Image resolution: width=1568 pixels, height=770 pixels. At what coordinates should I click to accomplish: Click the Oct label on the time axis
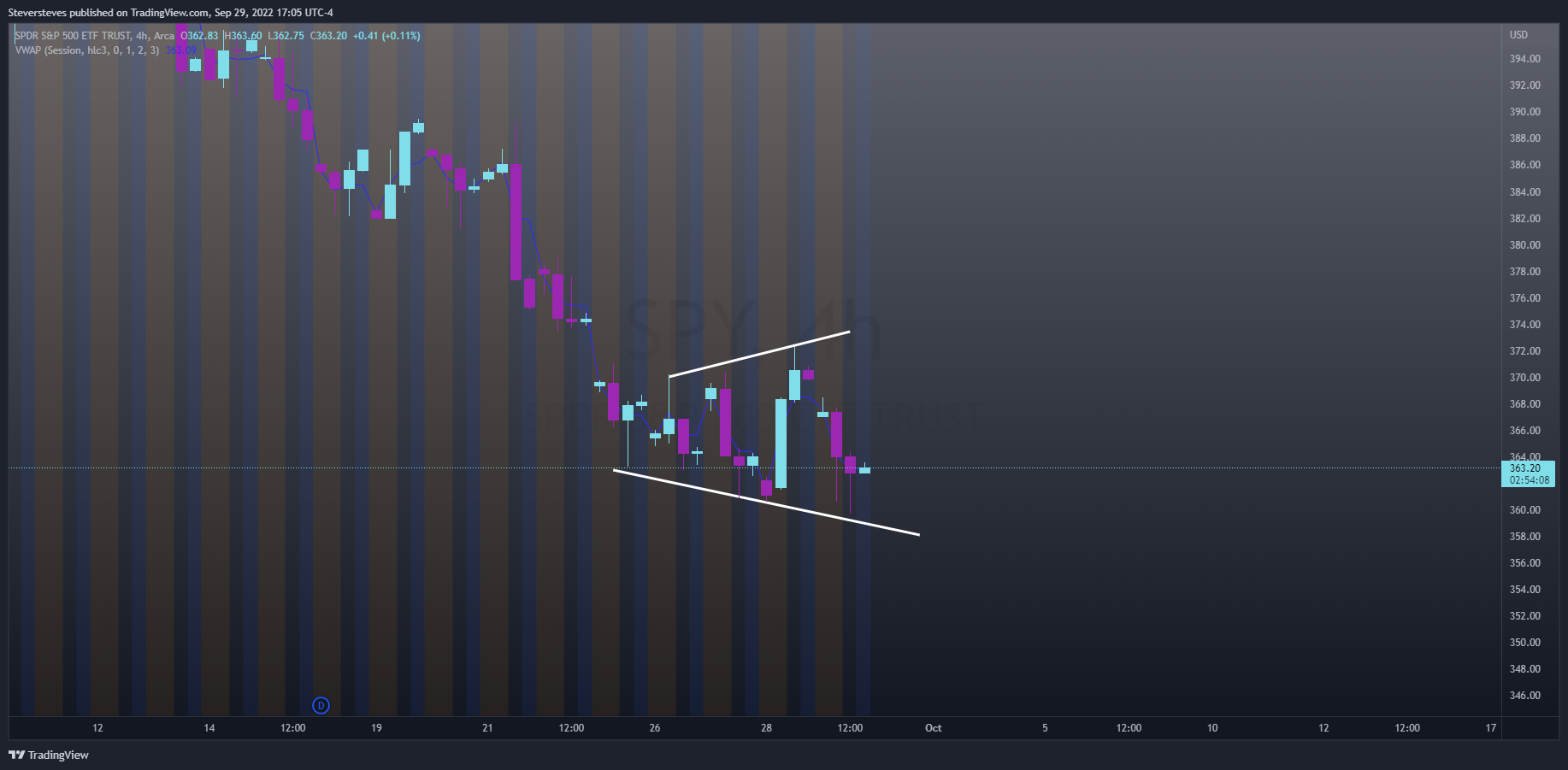[x=934, y=728]
